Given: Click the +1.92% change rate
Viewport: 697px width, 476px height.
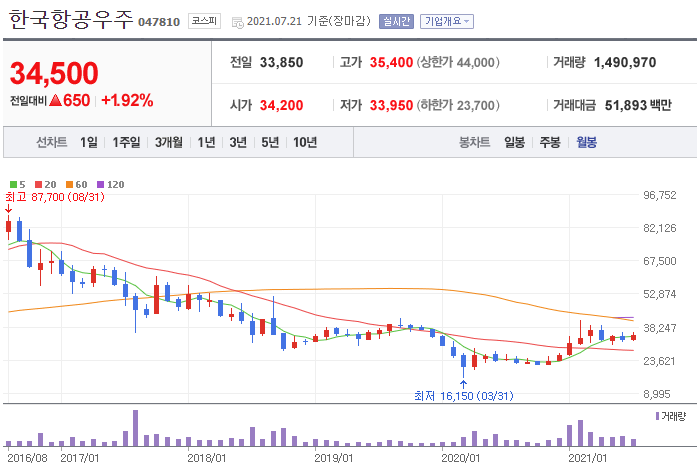Looking at the screenshot, I should pyautogui.click(x=127, y=100).
